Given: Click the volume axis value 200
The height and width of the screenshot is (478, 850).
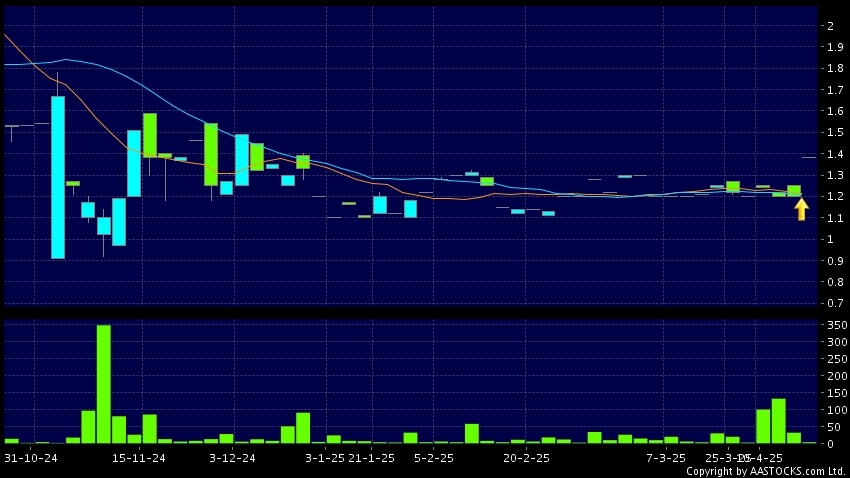Looking at the screenshot, I should [x=837, y=376].
